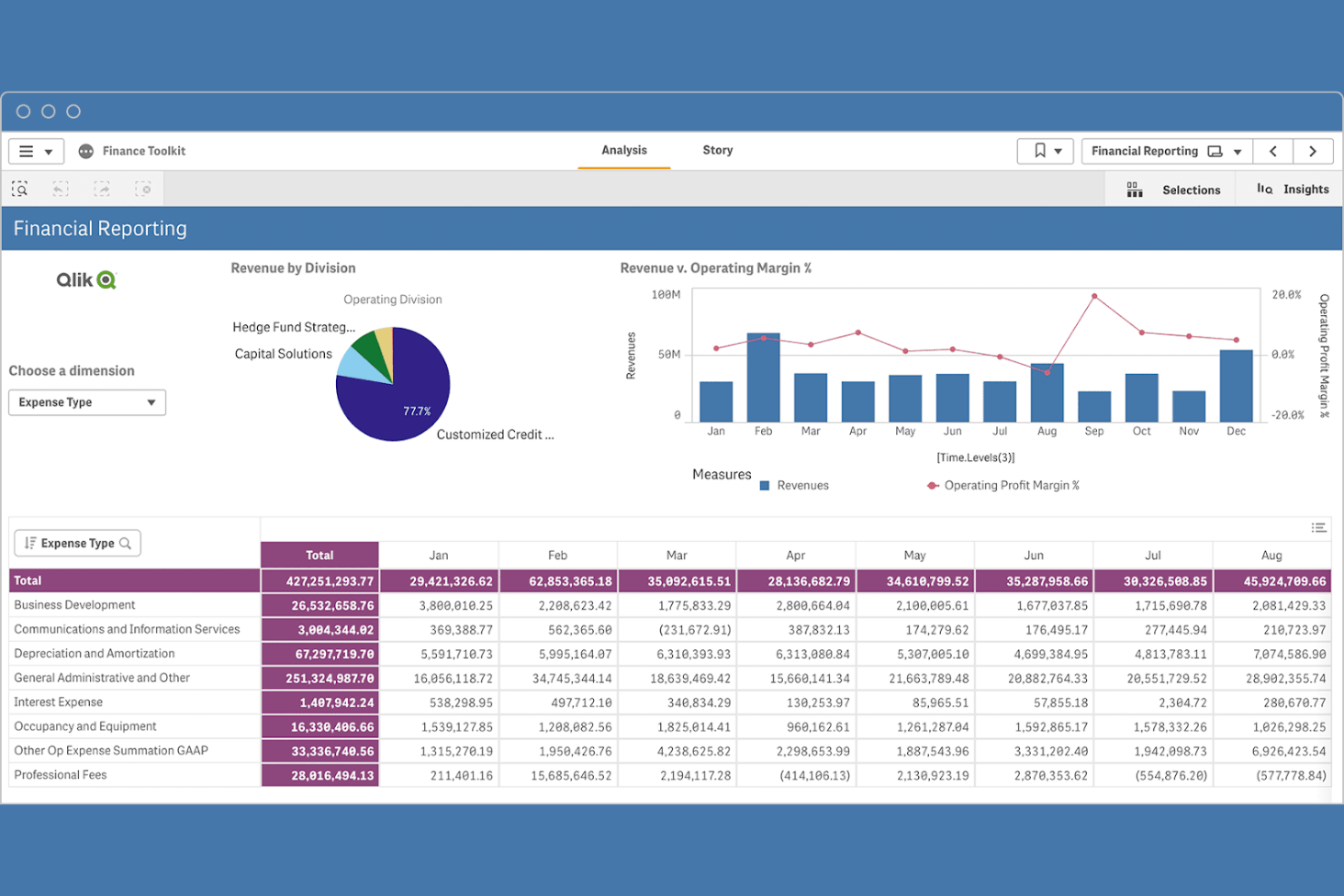Viewport: 1344px width, 896px height.
Task: Click the search icon beside Expense Type header
Action: coord(126,543)
